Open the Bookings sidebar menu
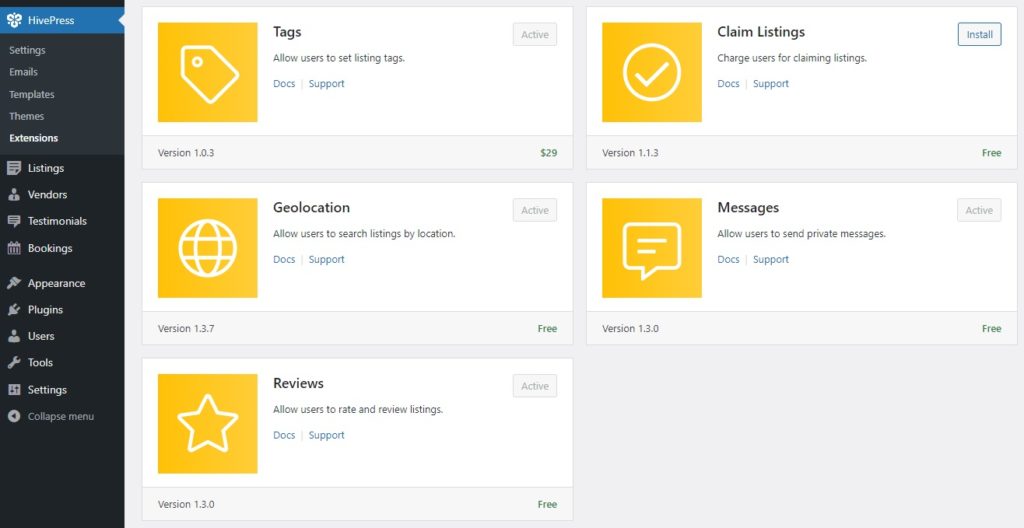The width and height of the screenshot is (1024, 528). click(x=50, y=248)
